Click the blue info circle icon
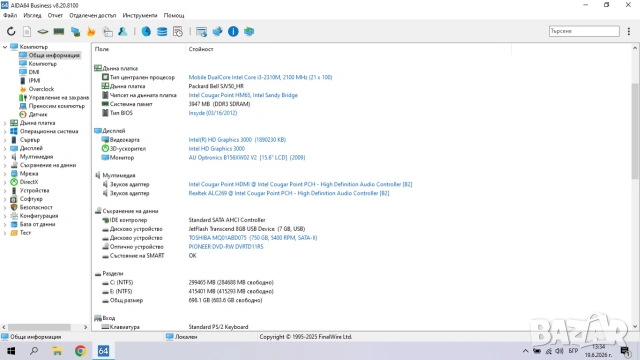 tap(233, 31)
